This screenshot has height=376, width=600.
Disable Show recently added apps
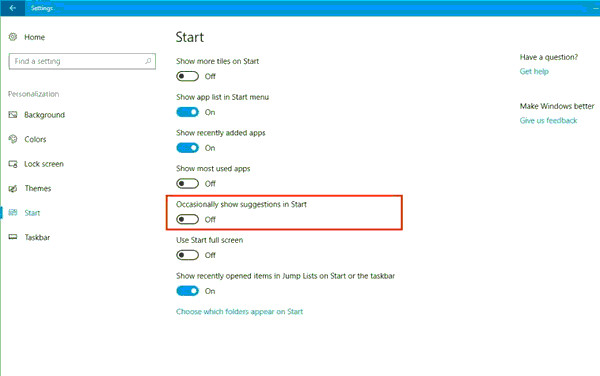point(188,148)
